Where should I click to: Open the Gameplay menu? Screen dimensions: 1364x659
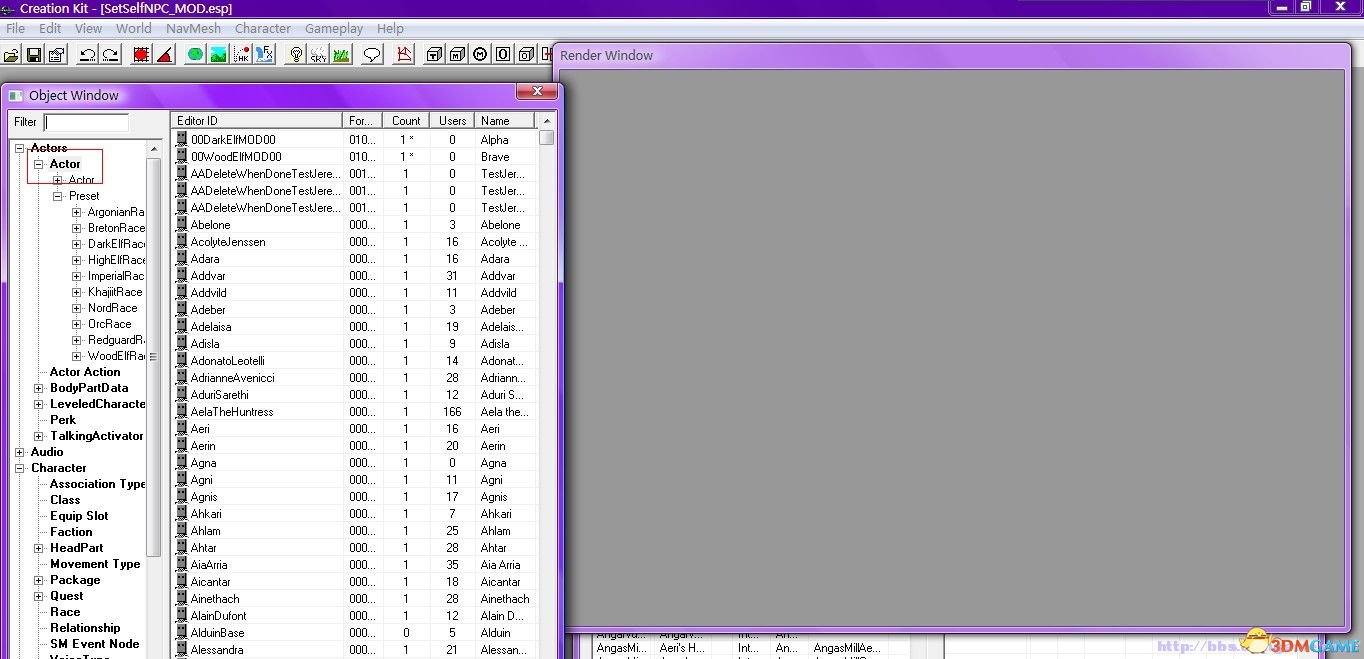click(x=334, y=28)
